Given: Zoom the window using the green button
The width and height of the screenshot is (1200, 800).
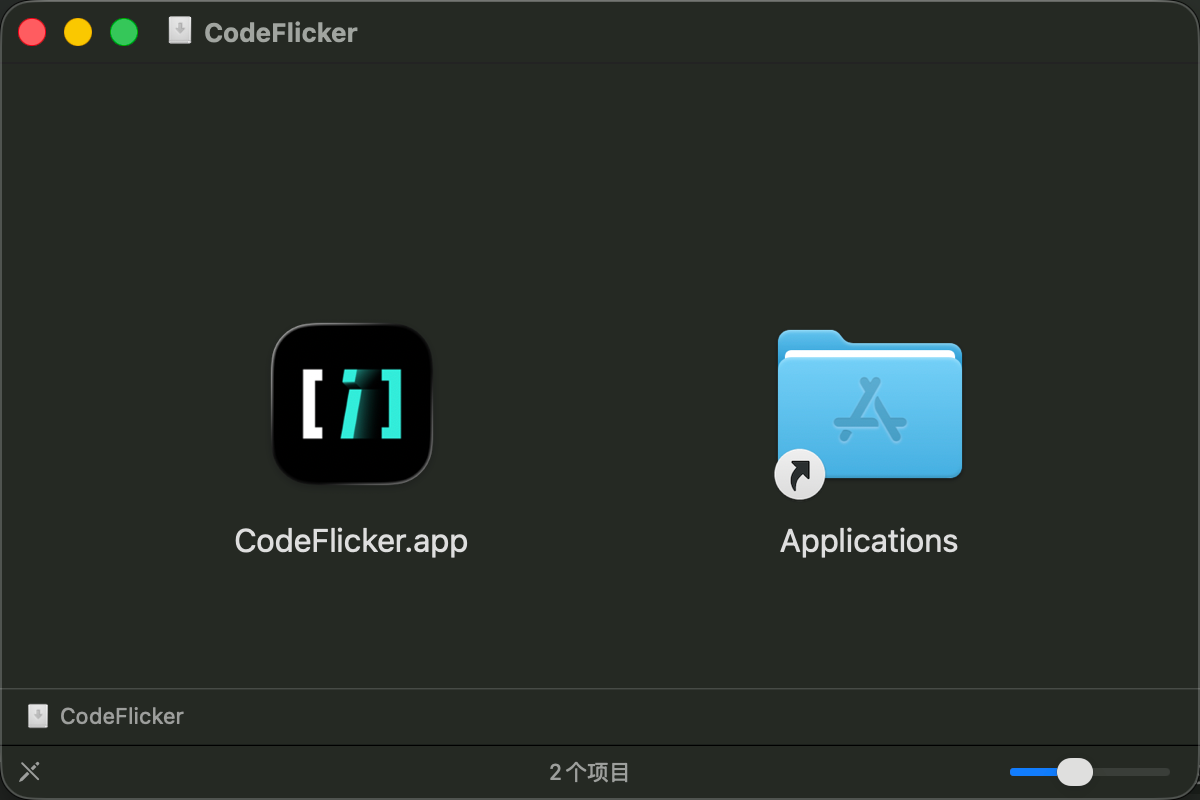Looking at the screenshot, I should click(124, 32).
